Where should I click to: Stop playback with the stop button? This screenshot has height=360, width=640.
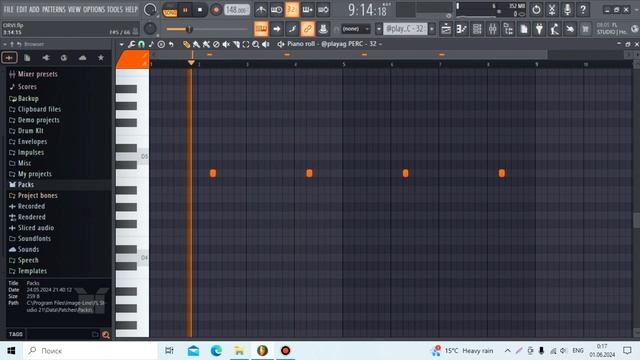(x=200, y=10)
